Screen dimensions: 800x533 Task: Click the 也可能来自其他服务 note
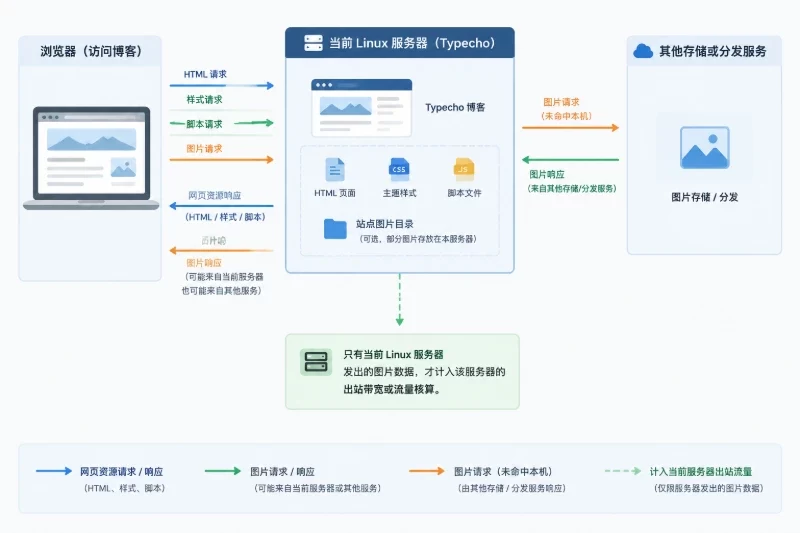click(221, 291)
